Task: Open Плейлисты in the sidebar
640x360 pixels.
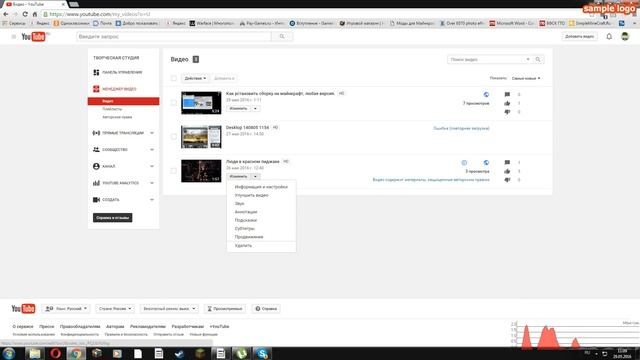Action: click(112, 109)
